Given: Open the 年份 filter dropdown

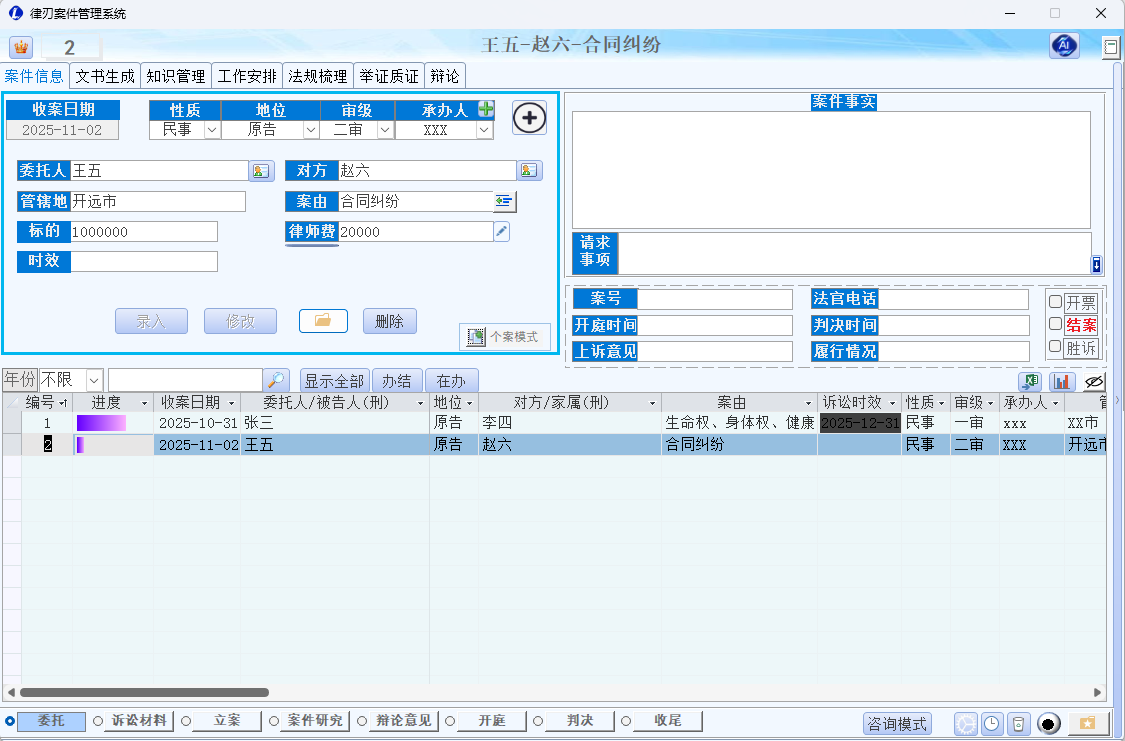Looking at the screenshot, I should (x=94, y=381).
